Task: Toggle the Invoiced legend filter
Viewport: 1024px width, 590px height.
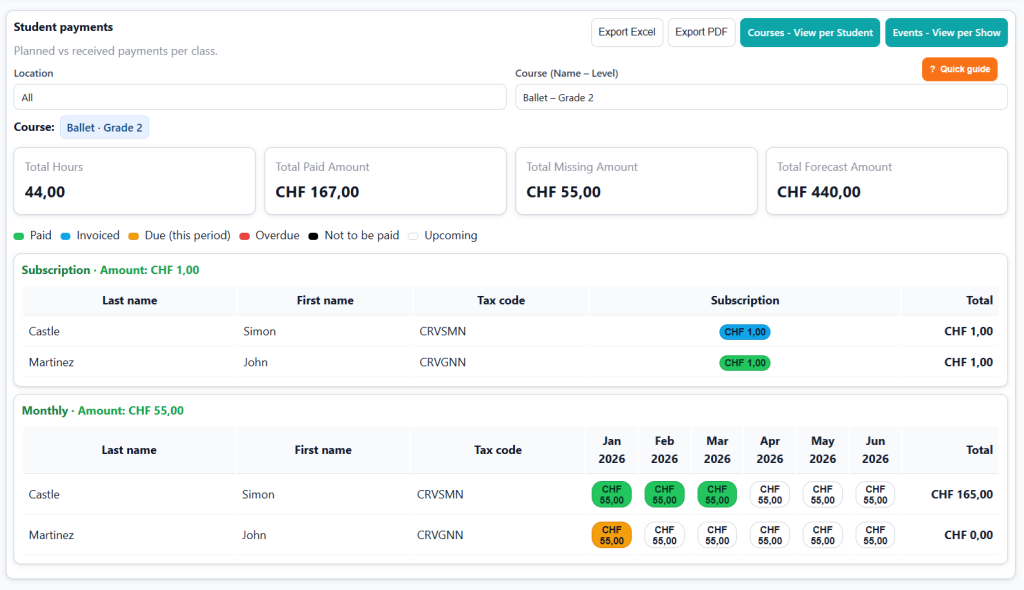Action: 90,235
